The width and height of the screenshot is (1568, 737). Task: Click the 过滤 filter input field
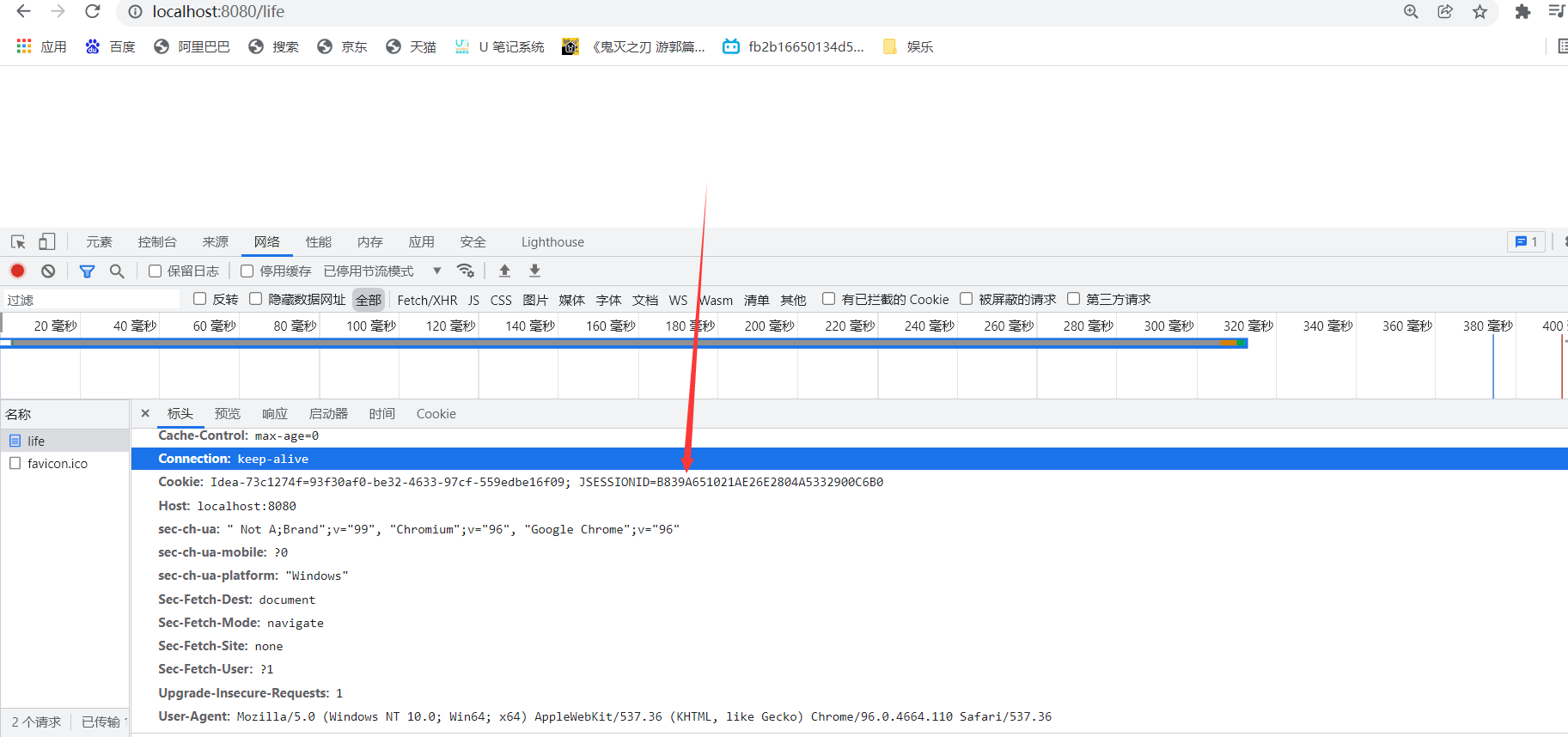(91, 300)
